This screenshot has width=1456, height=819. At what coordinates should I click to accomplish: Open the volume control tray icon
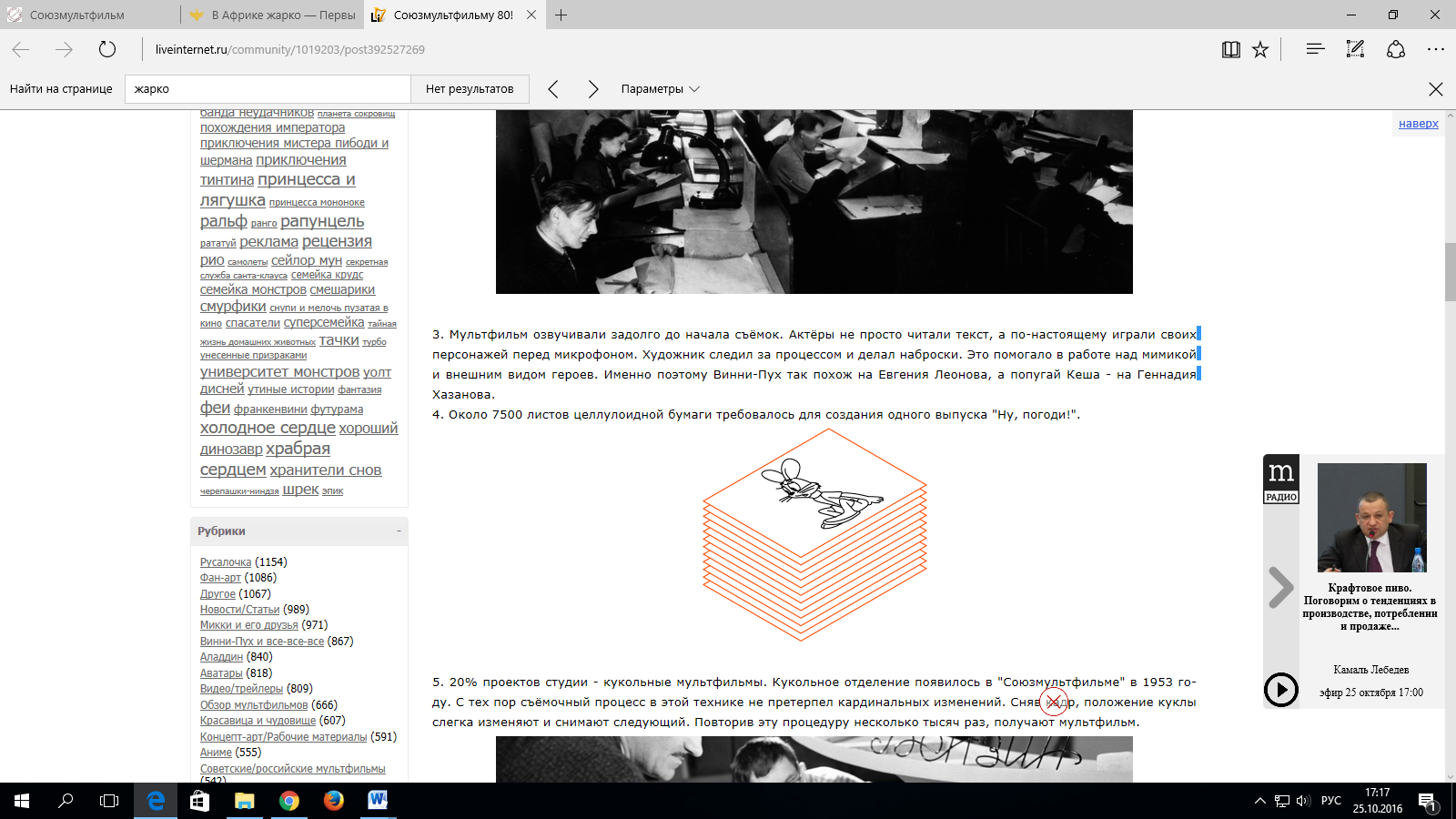pyautogui.click(x=1303, y=801)
